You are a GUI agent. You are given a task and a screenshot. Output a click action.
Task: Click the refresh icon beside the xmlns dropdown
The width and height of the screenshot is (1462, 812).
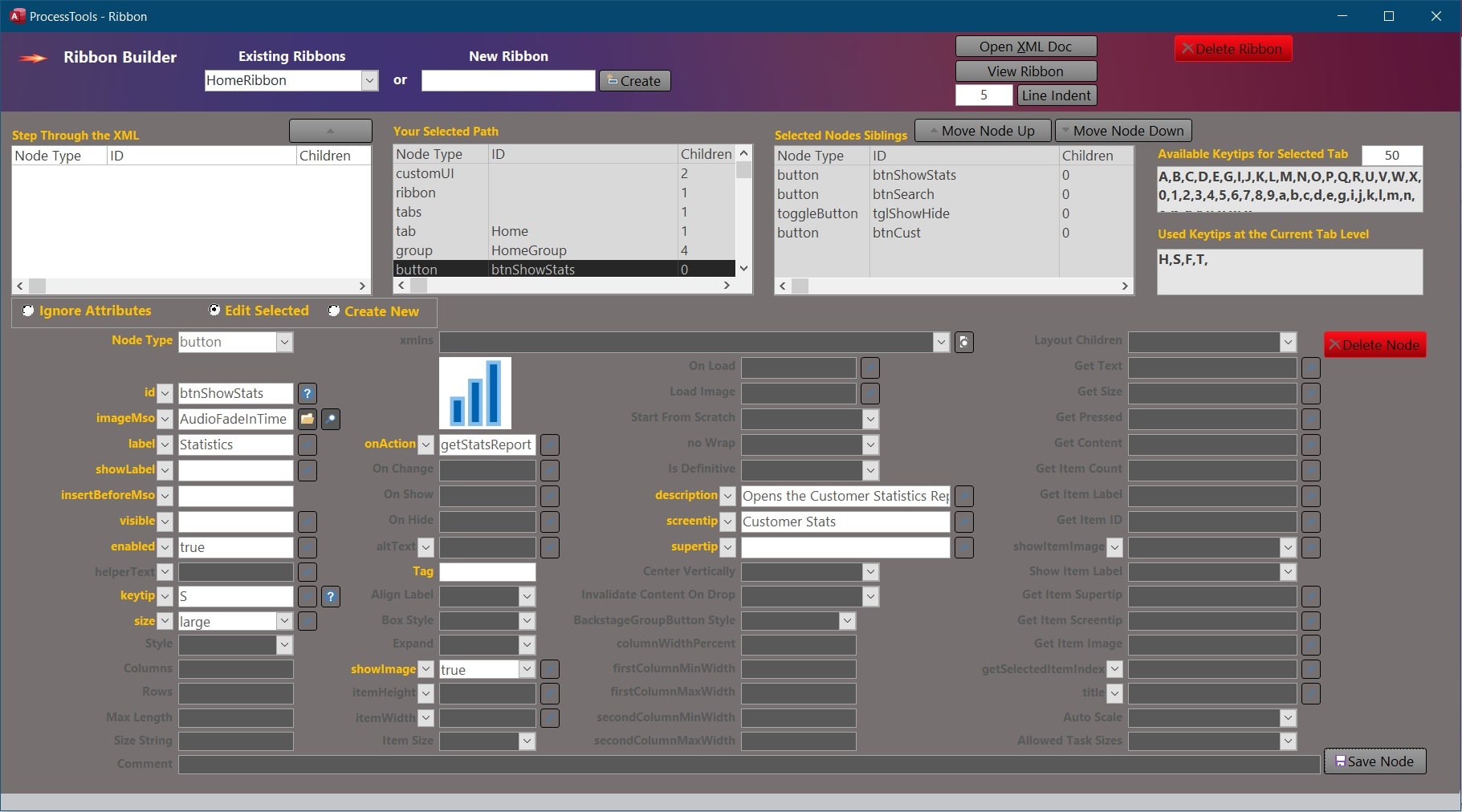(963, 342)
